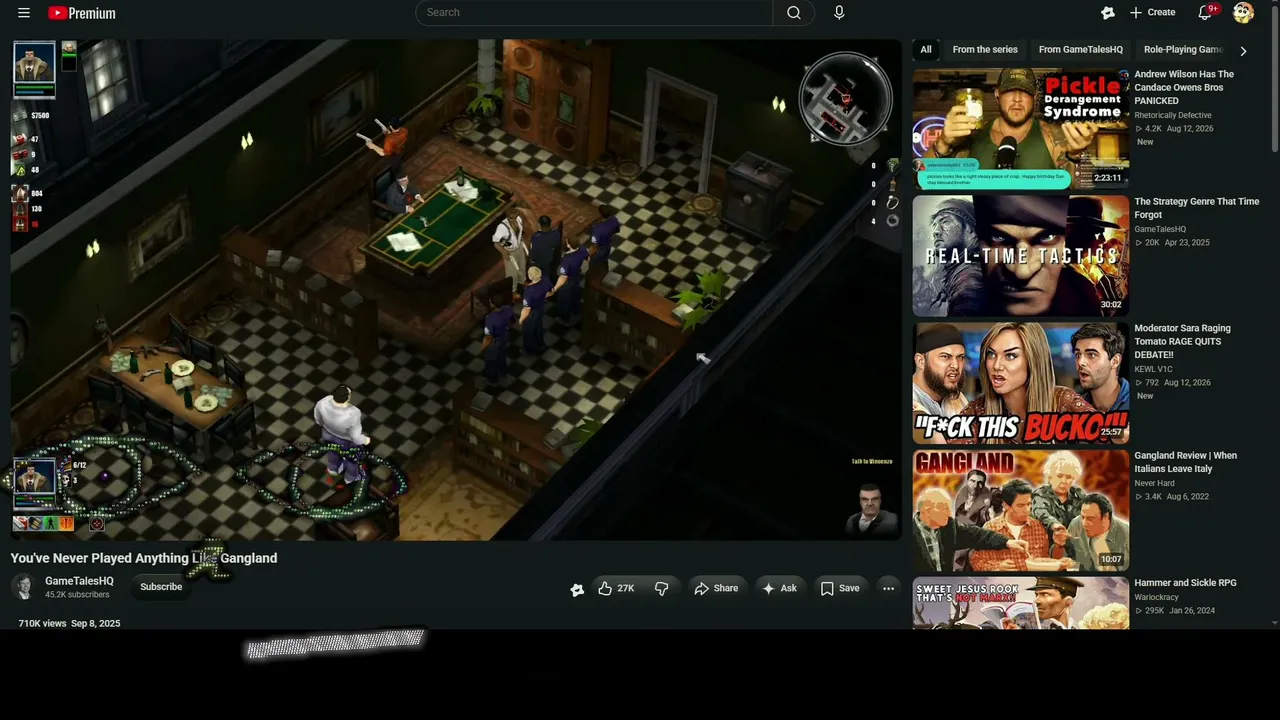Open the account avatar menu
Image resolution: width=1280 pixels, height=720 pixels.
pos(1243,13)
